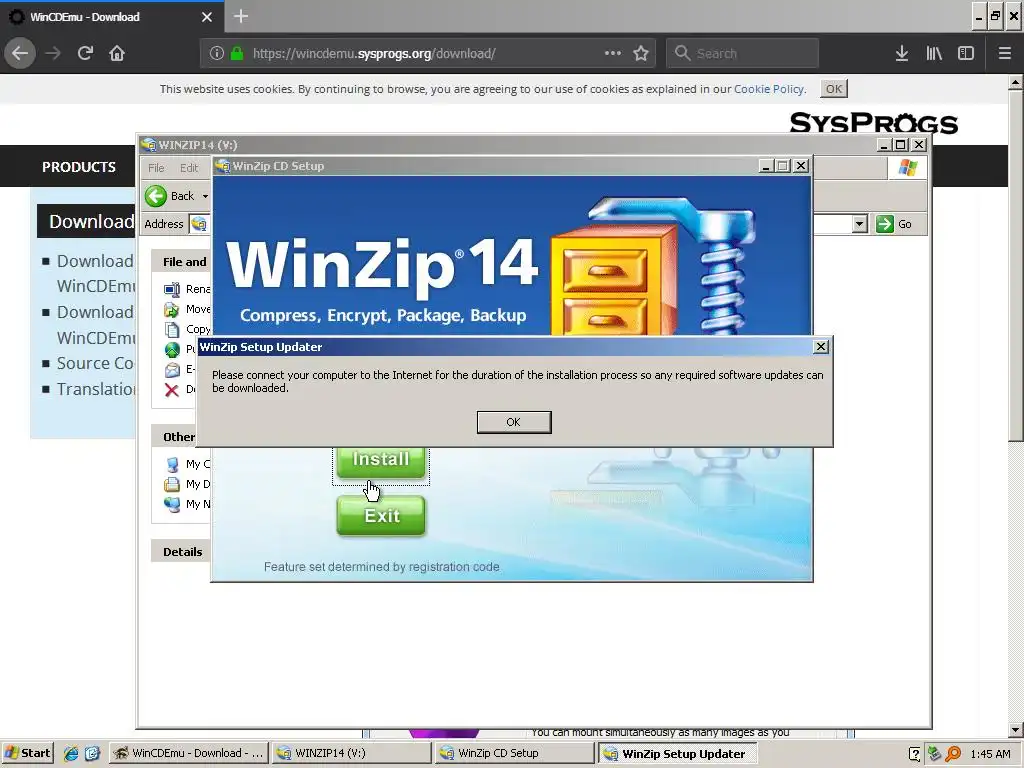Click the Copy this file icon
Image resolution: width=1024 pixels, height=768 pixels.
(172, 330)
